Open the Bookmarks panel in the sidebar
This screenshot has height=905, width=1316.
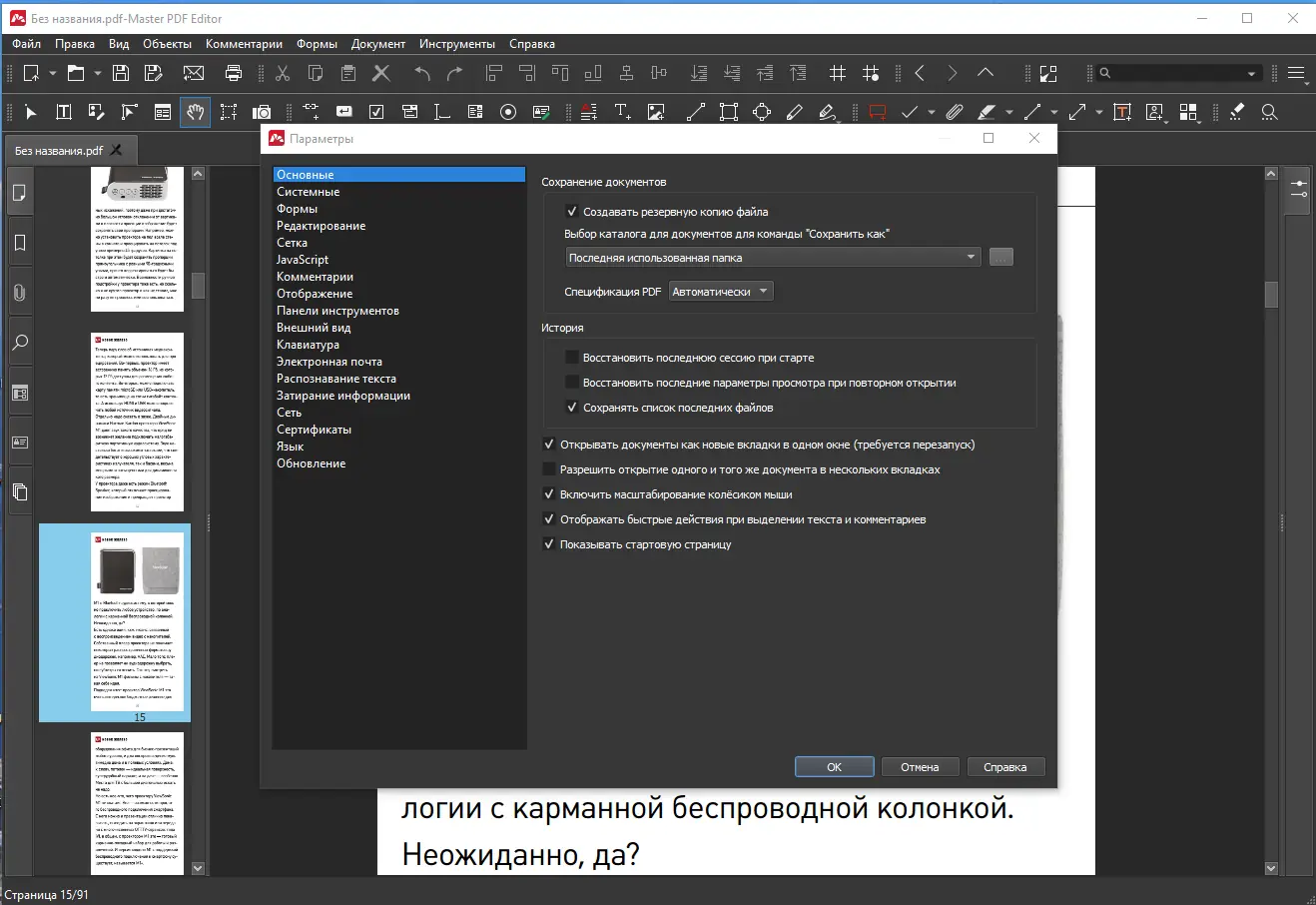pyautogui.click(x=18, y=242)
